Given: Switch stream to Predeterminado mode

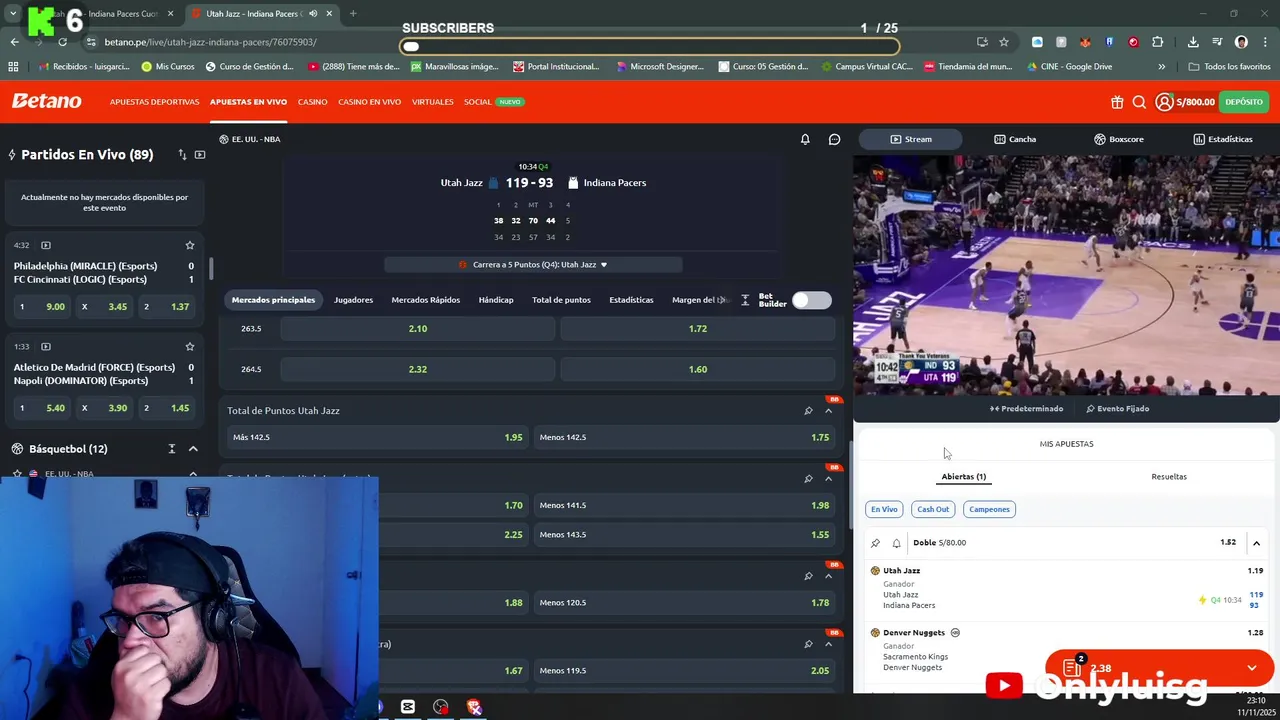Looking at the screenshot, I should tap(1026, 409).
